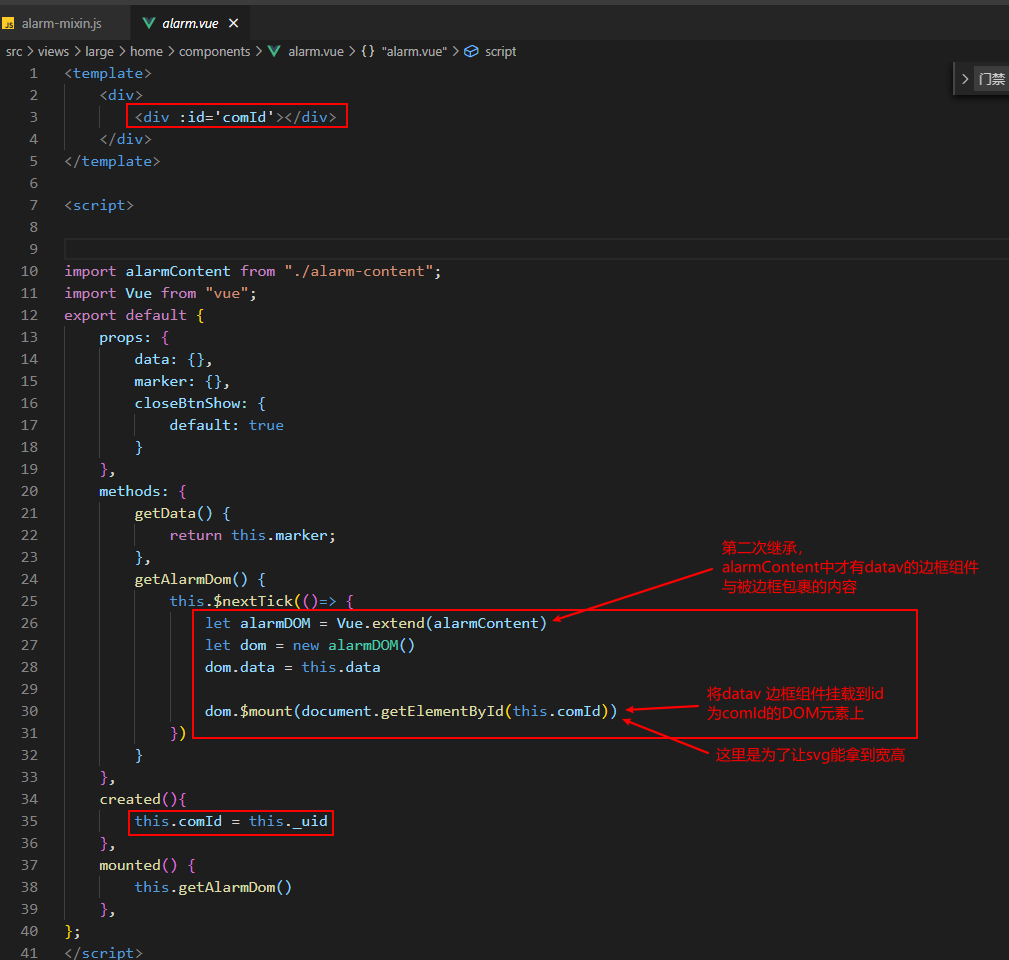Open the components breadcrumb segment
The width and height of the screenshot is (1009, 960).
[x=214, y=51]
